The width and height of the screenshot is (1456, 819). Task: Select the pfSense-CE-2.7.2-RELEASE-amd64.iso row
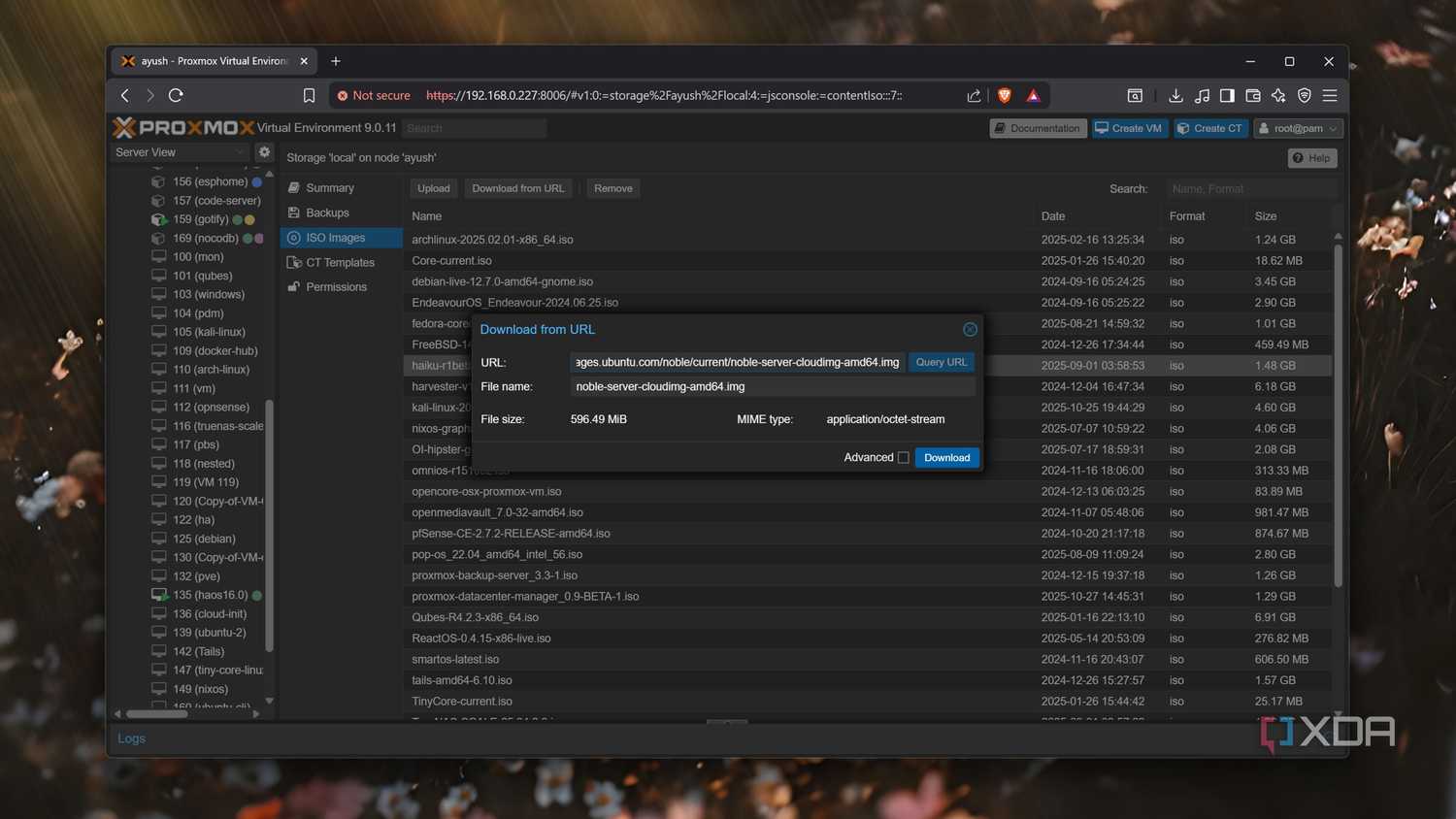click(x=867, y=534)
